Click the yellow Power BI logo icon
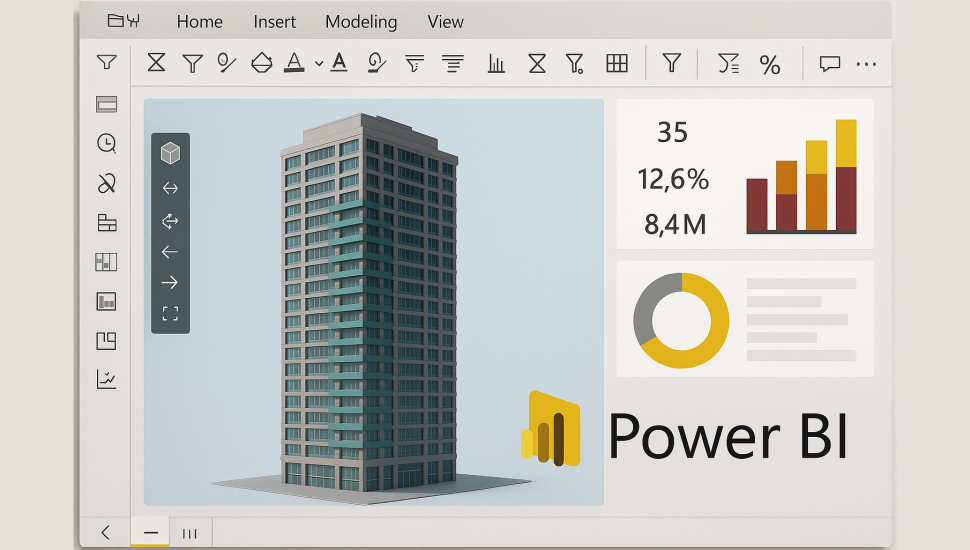Image resolution: width=970 pixels, height=550 pixels. point(551,428)
